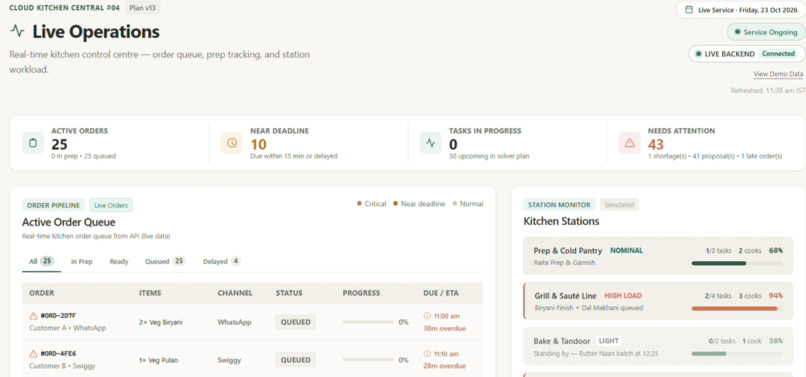Click the Tasks In Progress pulse icon
Viewport: 806px width, 377px height.
[x=431, y=143]
